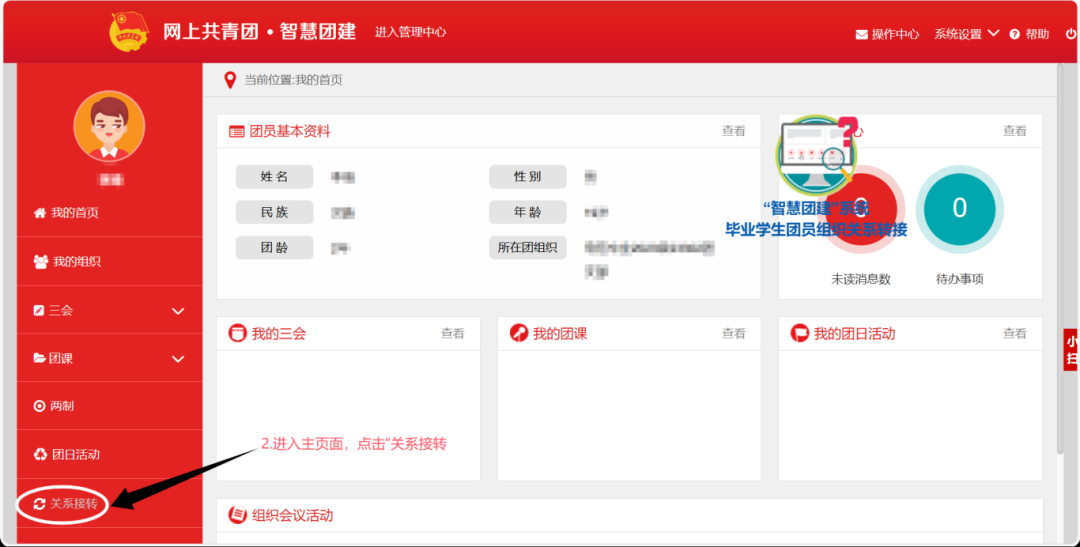Screen dimensions: 1080x547
Task: Select the 三会 sidebar menu label
Action: coord(61,311)
